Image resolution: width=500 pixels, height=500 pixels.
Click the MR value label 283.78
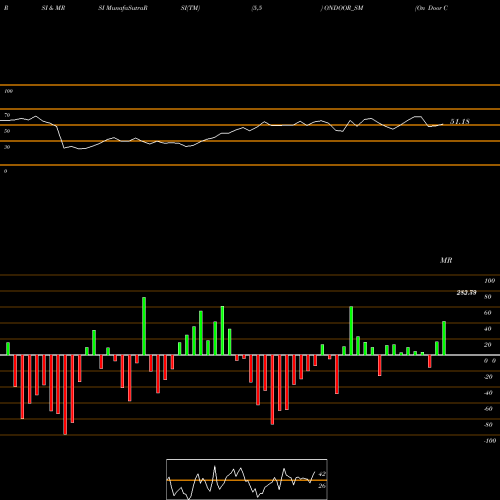point(466,293)
